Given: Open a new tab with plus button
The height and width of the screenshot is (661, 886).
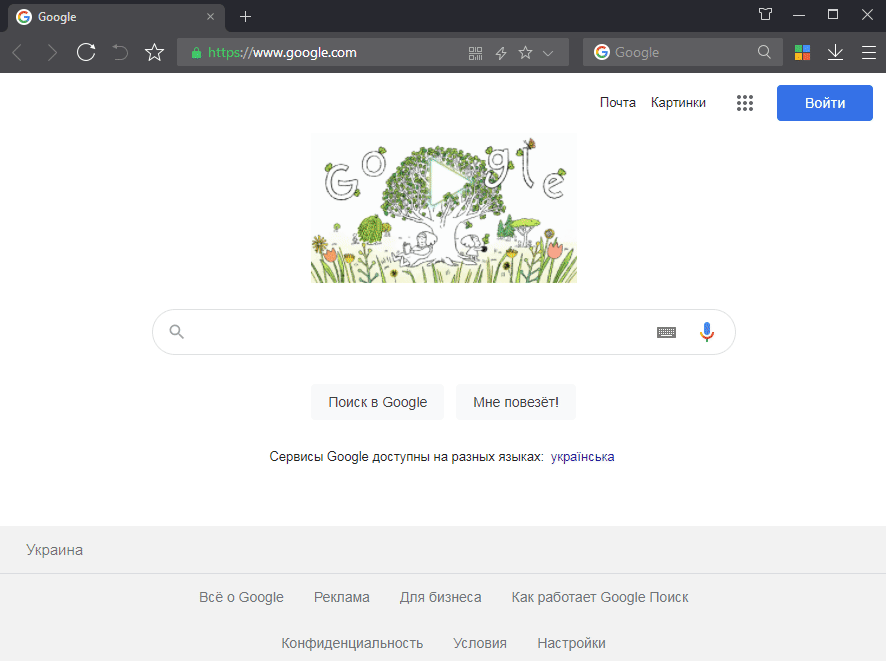Looking at the screenshot, I should pos(245,17).
